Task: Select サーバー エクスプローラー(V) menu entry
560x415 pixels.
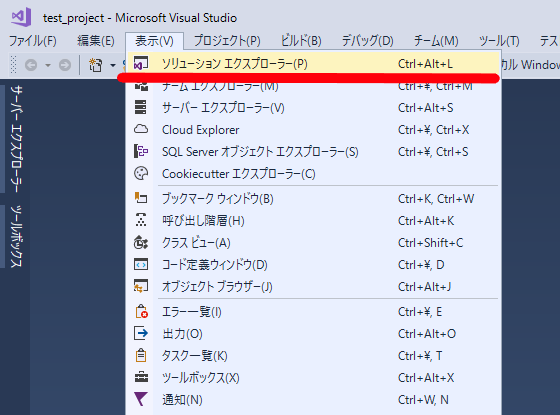Action: (x=314, y=108)
